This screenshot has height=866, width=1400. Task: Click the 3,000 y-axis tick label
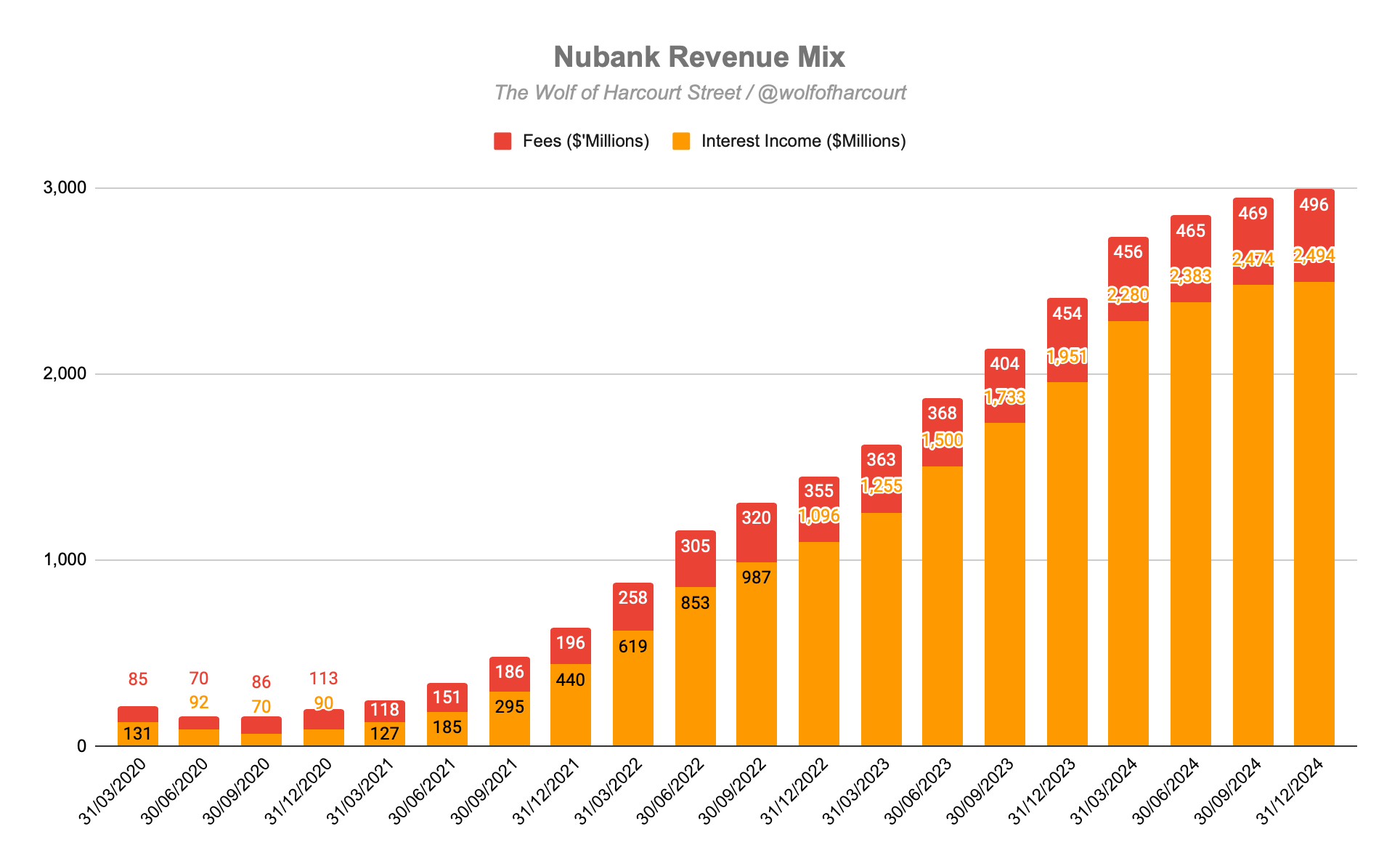(65, 187)
